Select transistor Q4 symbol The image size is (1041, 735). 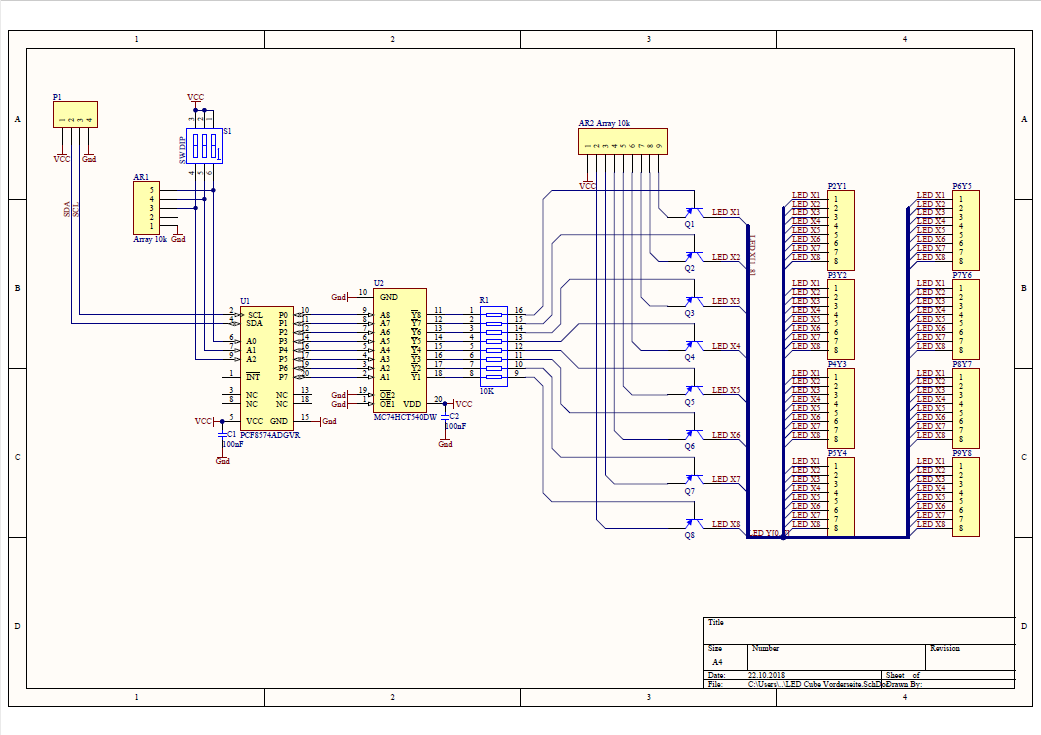(x=692, y=346)
